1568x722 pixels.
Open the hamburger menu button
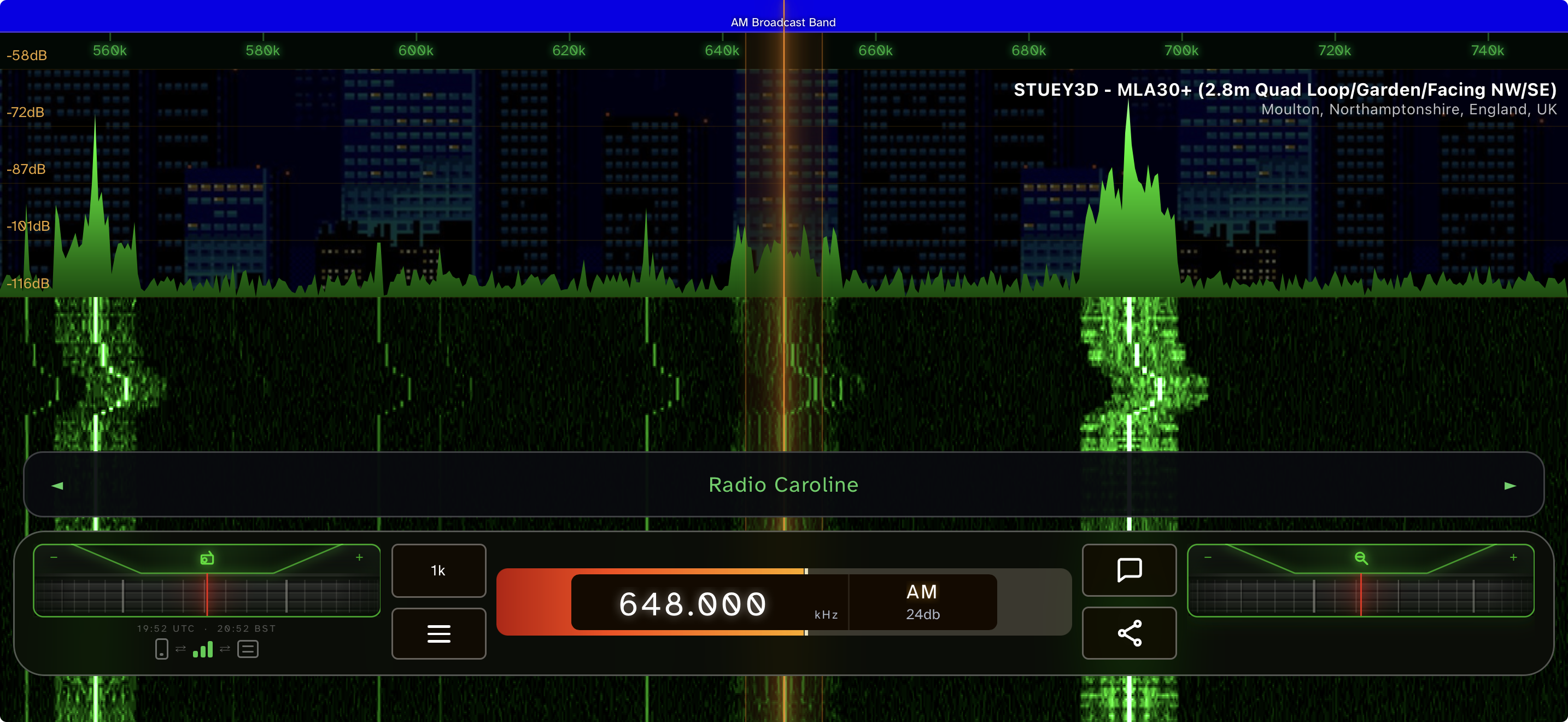tap(438, 633)
